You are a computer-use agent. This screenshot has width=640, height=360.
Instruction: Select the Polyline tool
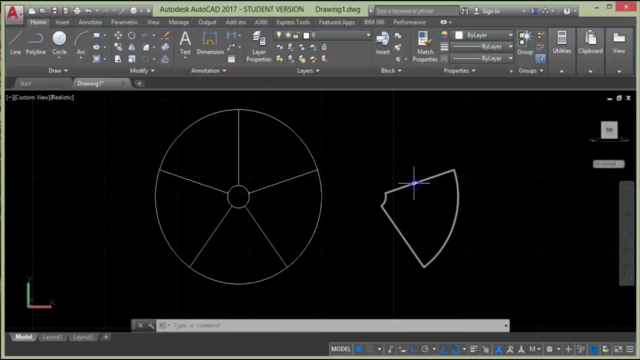36,43
